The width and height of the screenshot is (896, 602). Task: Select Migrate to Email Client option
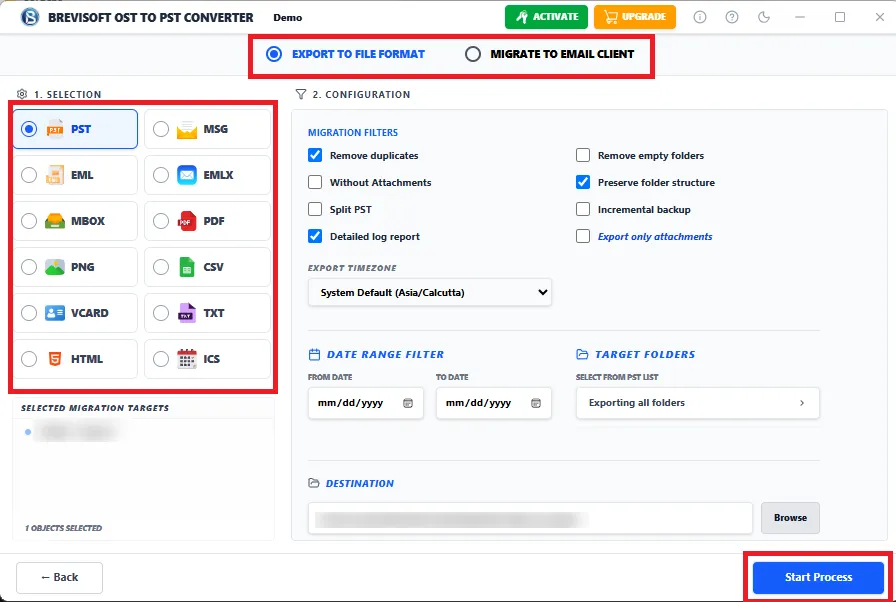click(549, 54)
